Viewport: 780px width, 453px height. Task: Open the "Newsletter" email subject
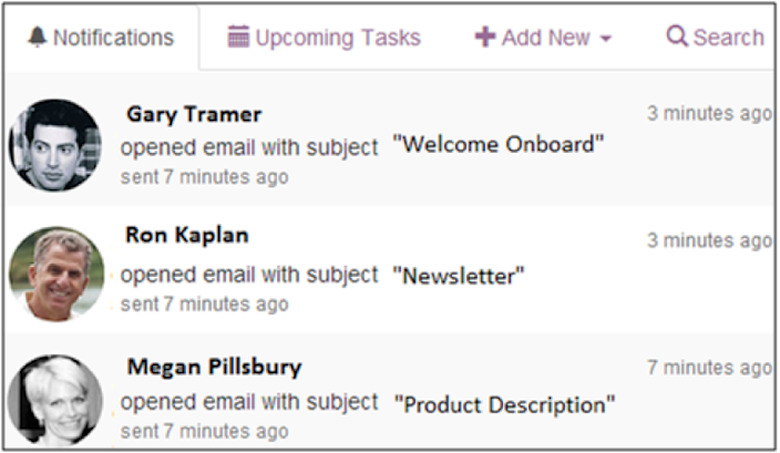point(458,276)
